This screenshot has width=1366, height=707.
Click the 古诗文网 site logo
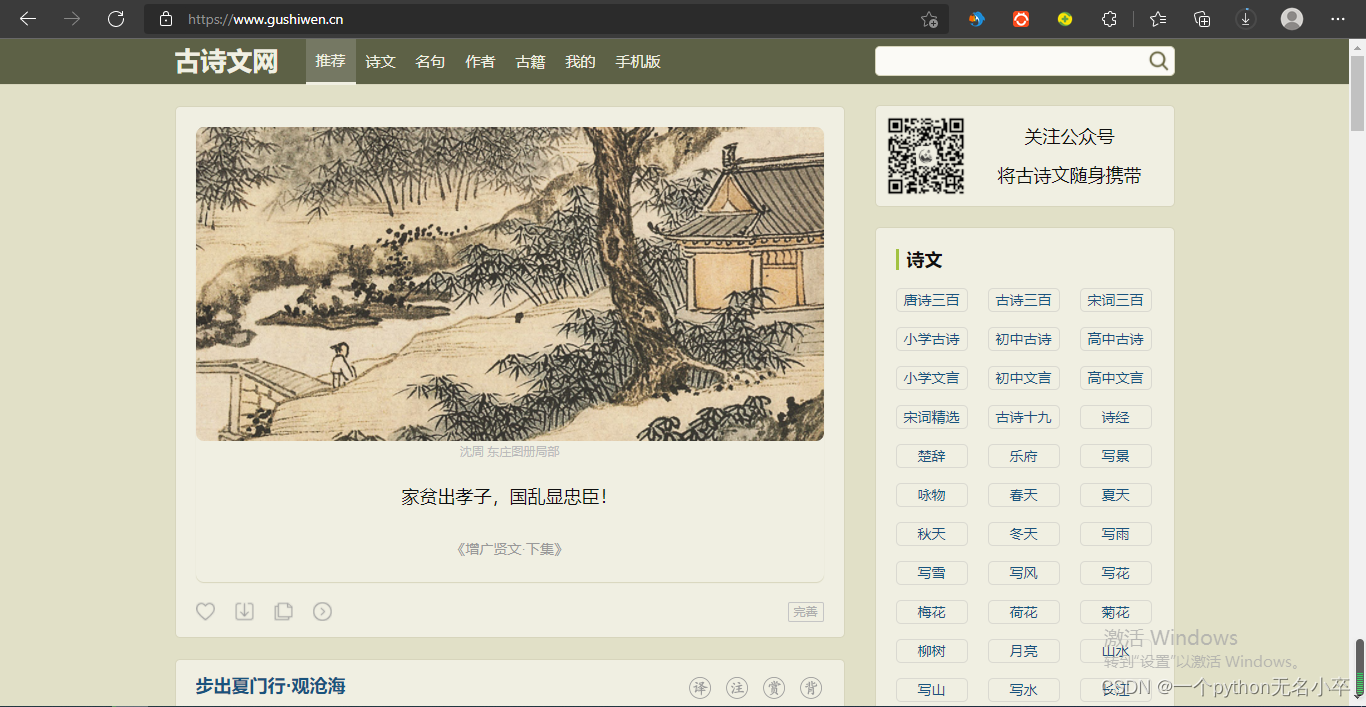coord(227,61)
